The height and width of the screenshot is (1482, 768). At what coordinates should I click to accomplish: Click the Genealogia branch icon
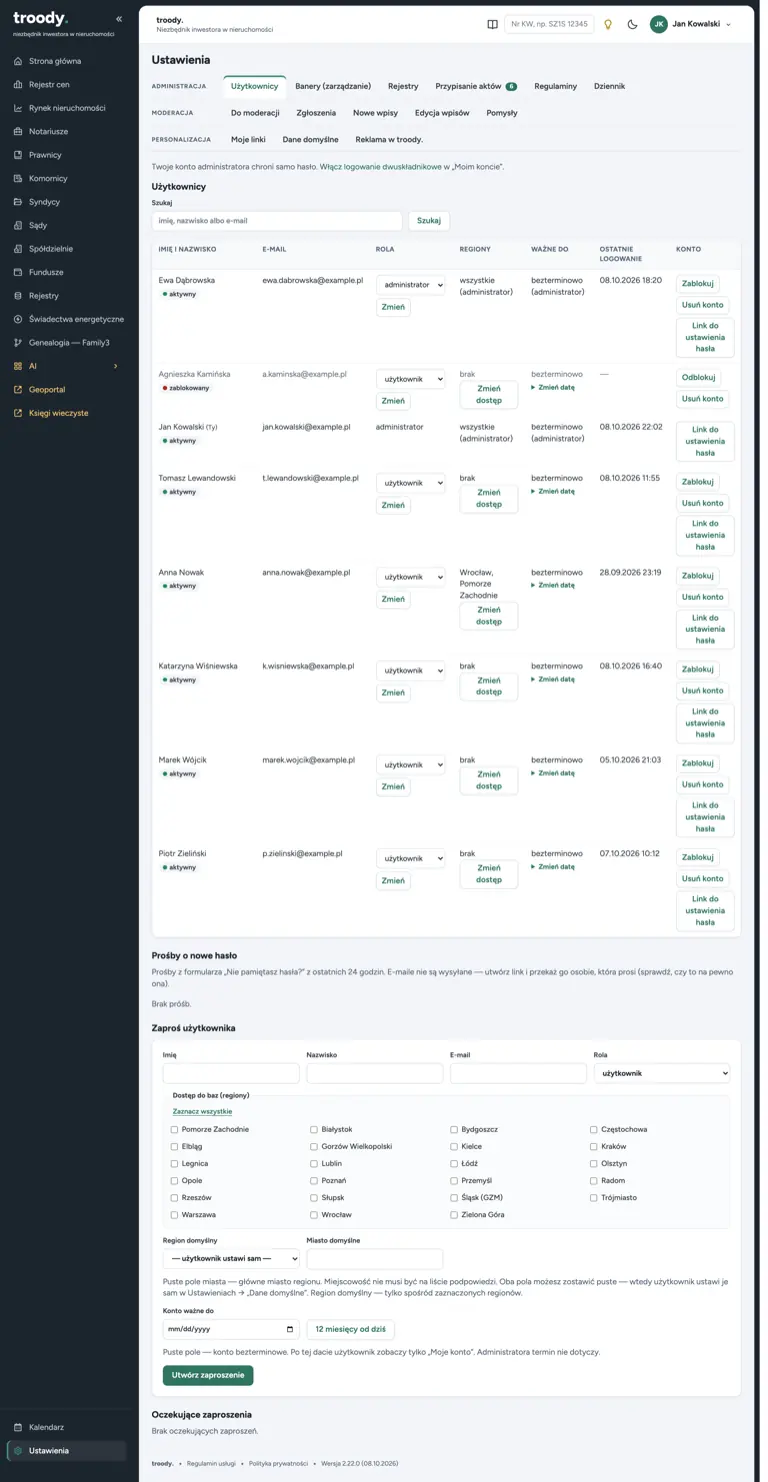18,343
